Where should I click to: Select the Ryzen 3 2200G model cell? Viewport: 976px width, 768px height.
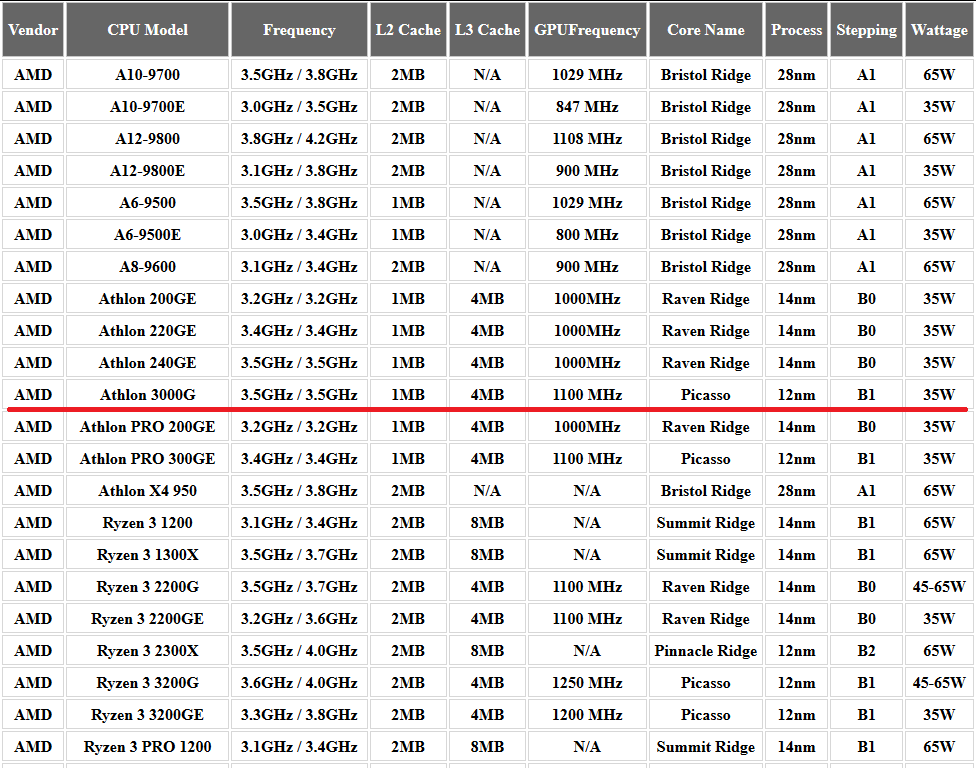148,587
